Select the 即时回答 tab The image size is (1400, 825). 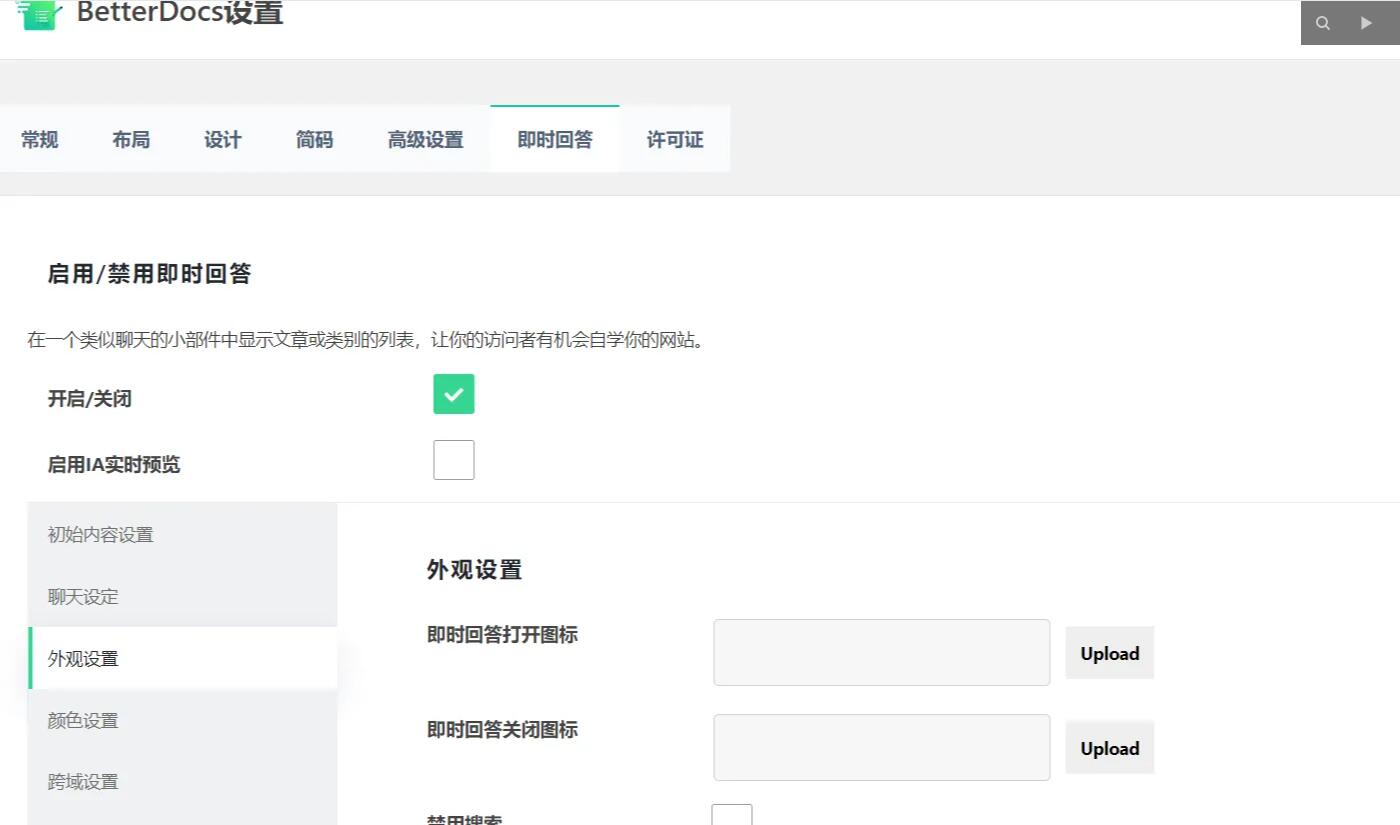point(555,140)
